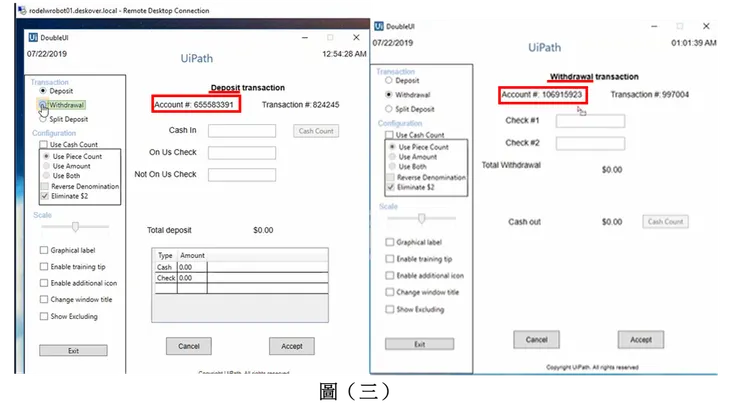Choose Use Piece Count in right window
This screenshot has width=740, height=415.
click(392, 147)
